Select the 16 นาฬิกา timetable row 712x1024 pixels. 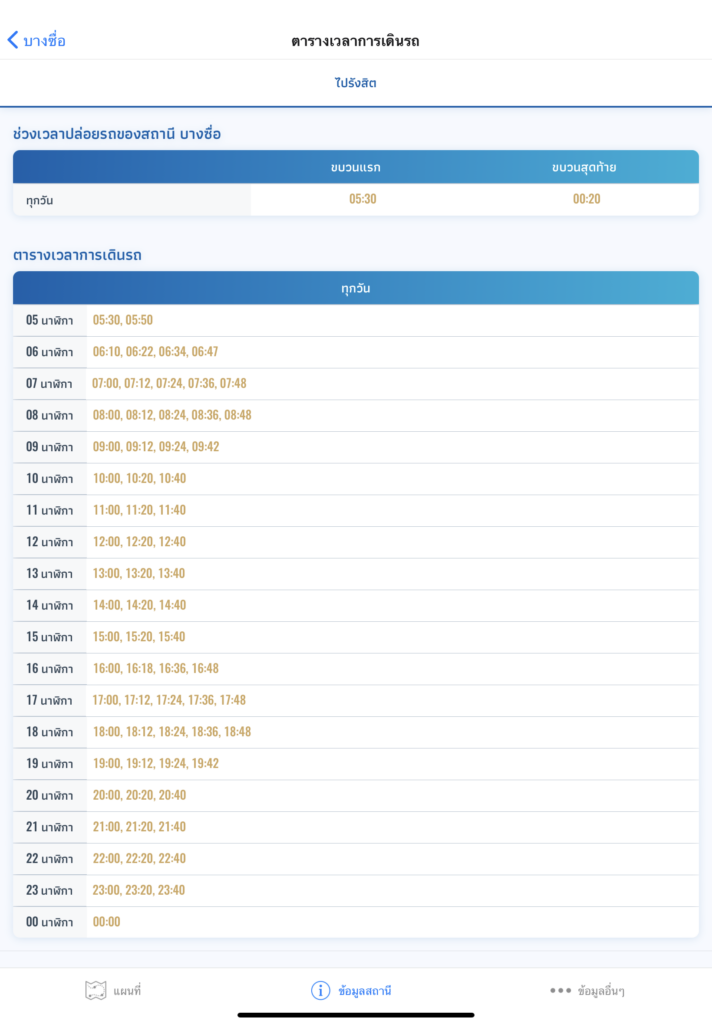[356, 668]
